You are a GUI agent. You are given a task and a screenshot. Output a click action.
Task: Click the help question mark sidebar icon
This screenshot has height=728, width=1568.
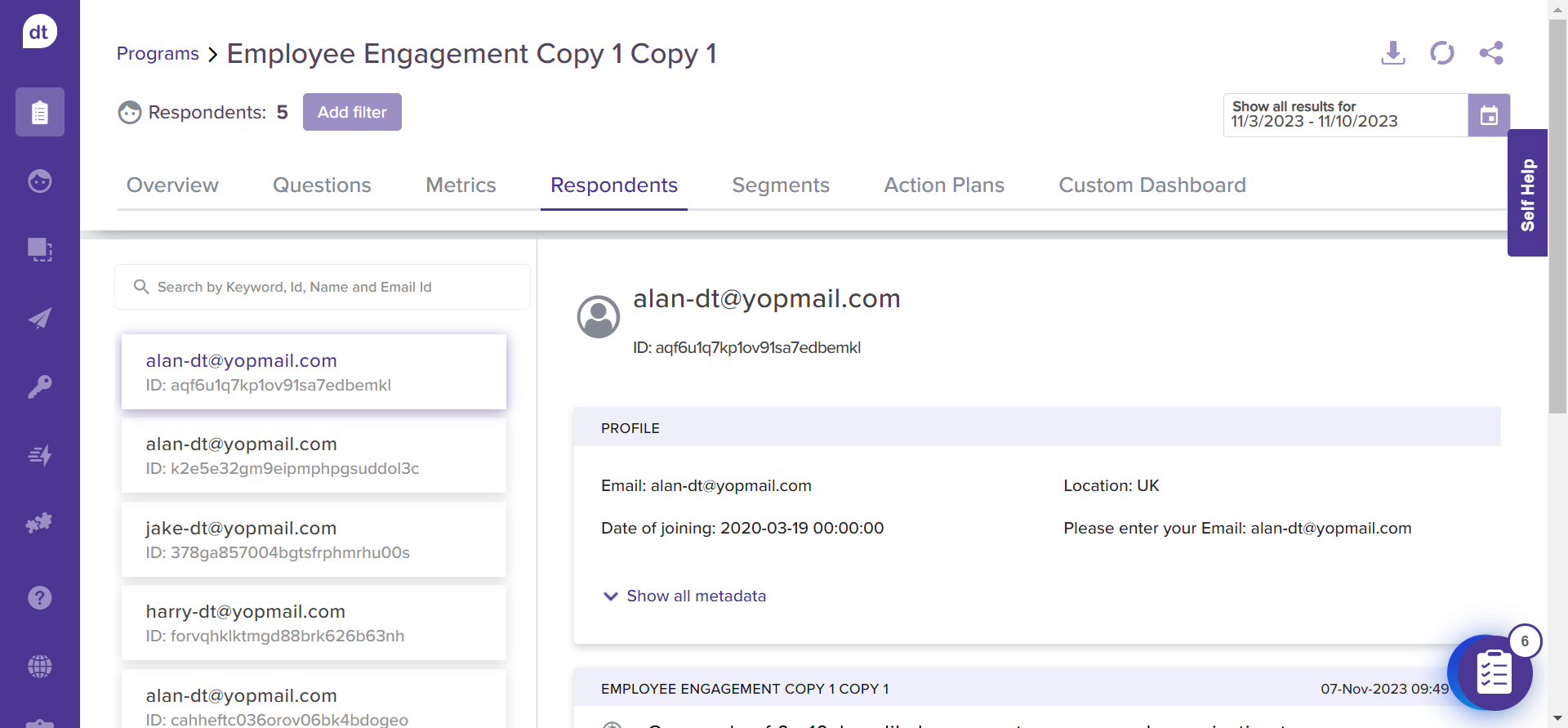coord(39,597)
